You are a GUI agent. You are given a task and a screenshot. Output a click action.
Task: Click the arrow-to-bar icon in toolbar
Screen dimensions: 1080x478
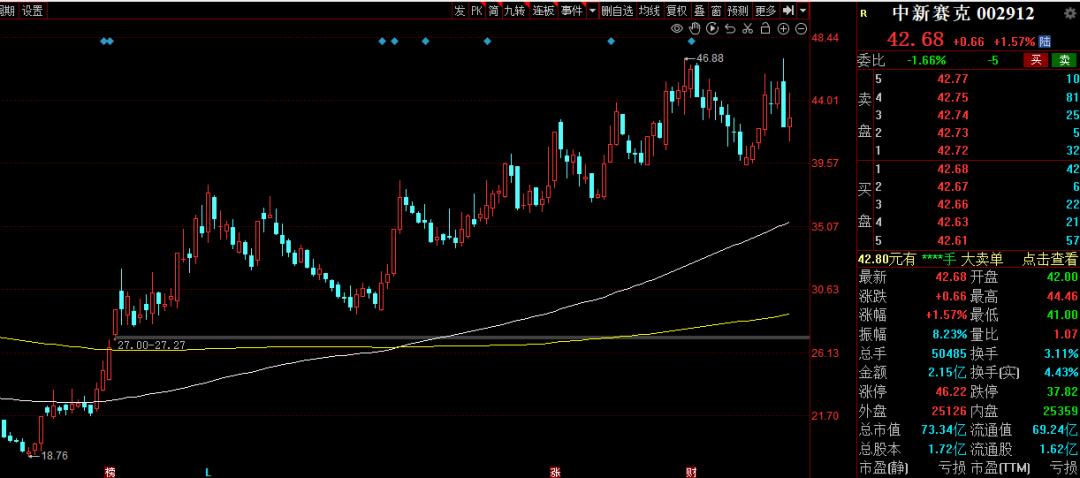coord(788,10)
